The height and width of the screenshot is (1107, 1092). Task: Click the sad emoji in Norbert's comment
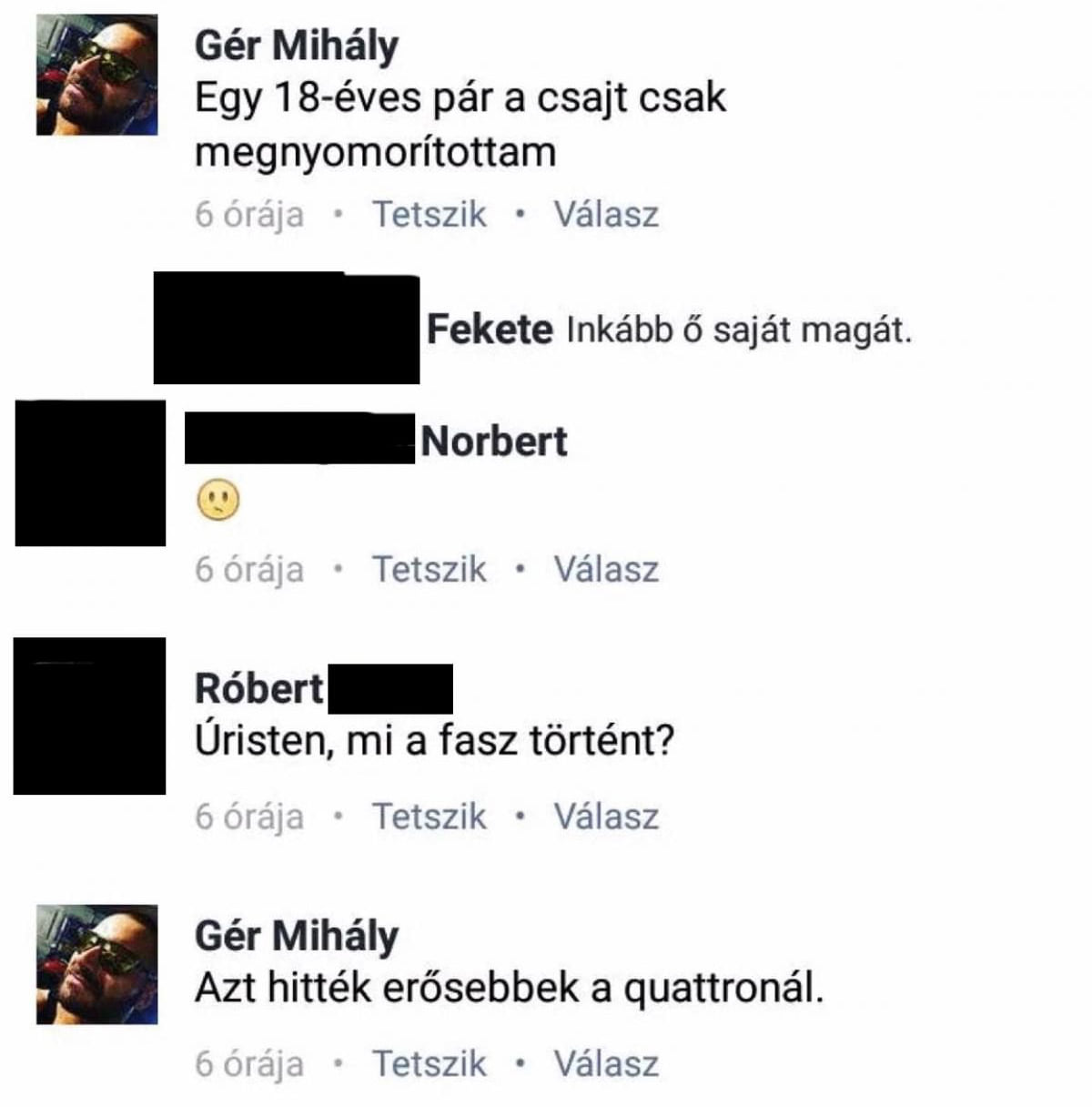(x=218, y=500)
